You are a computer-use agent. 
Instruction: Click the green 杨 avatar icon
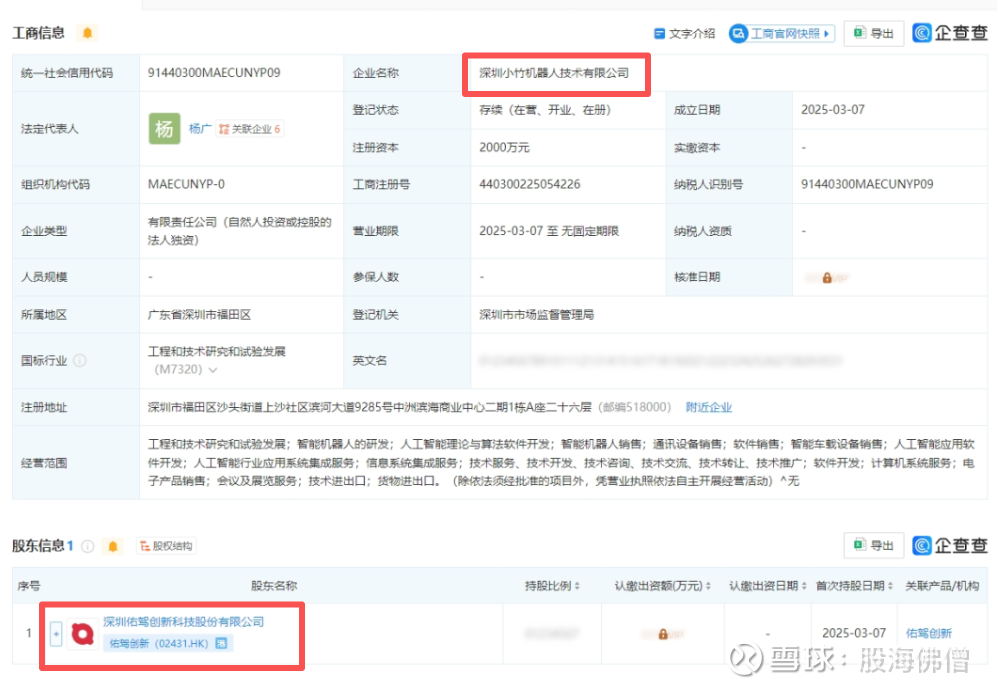point(164,129)
